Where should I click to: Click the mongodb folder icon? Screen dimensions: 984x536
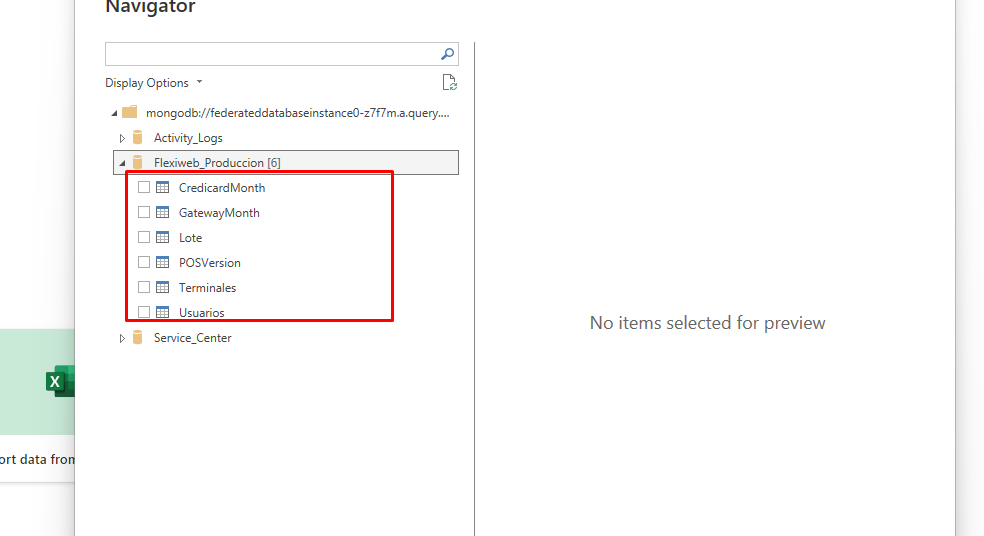point(130,112)
